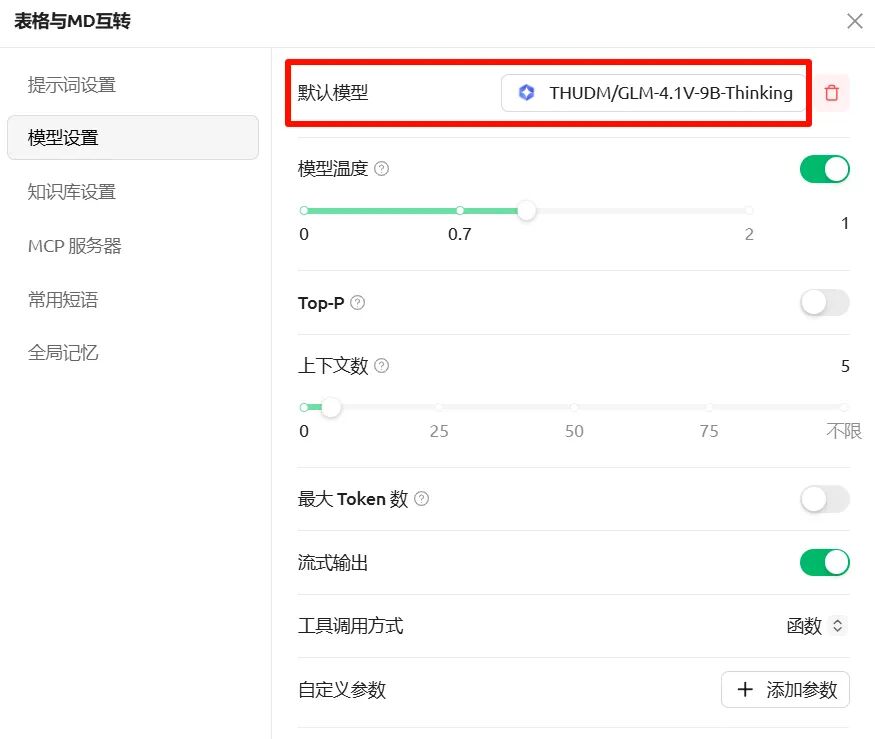Select the 全局记忆 sidebar entry

(x=62, y=352)
